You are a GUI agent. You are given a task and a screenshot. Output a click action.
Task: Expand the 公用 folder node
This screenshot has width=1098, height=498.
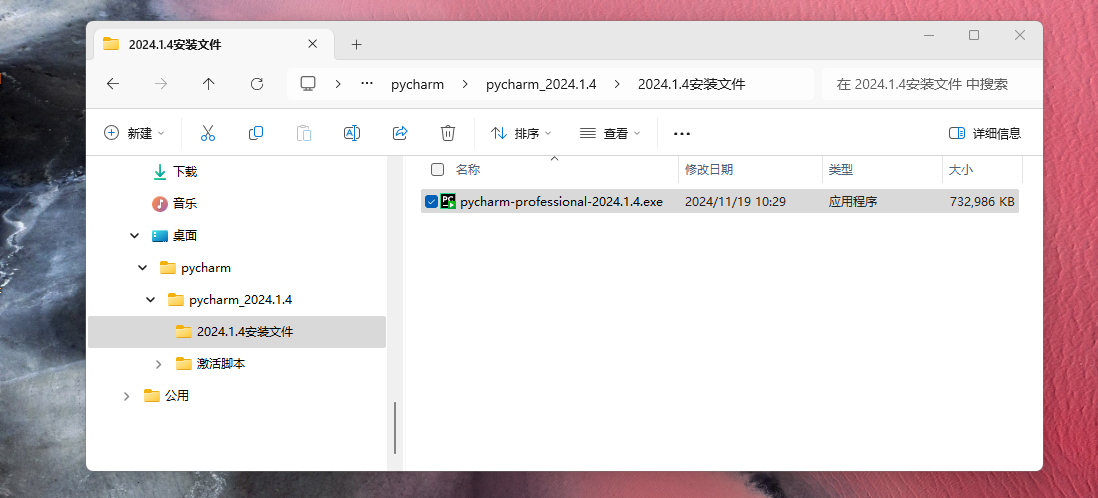pyautogui.click(x=127, y=396)
